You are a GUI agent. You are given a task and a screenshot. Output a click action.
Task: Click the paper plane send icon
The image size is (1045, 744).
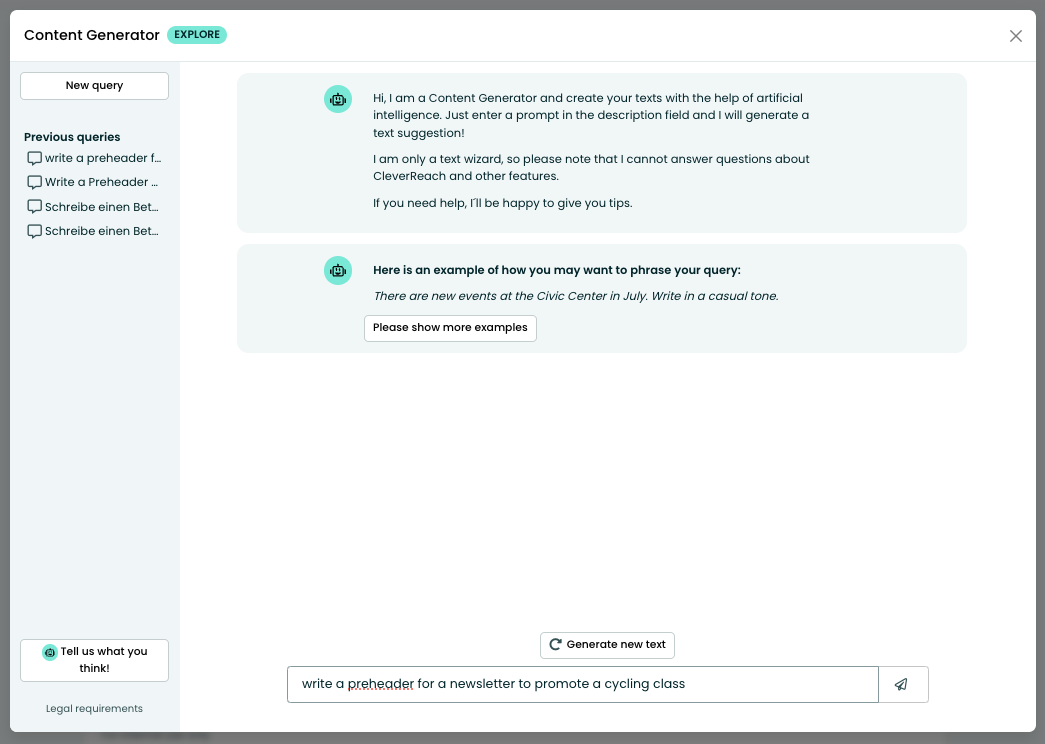click(902, 685)
